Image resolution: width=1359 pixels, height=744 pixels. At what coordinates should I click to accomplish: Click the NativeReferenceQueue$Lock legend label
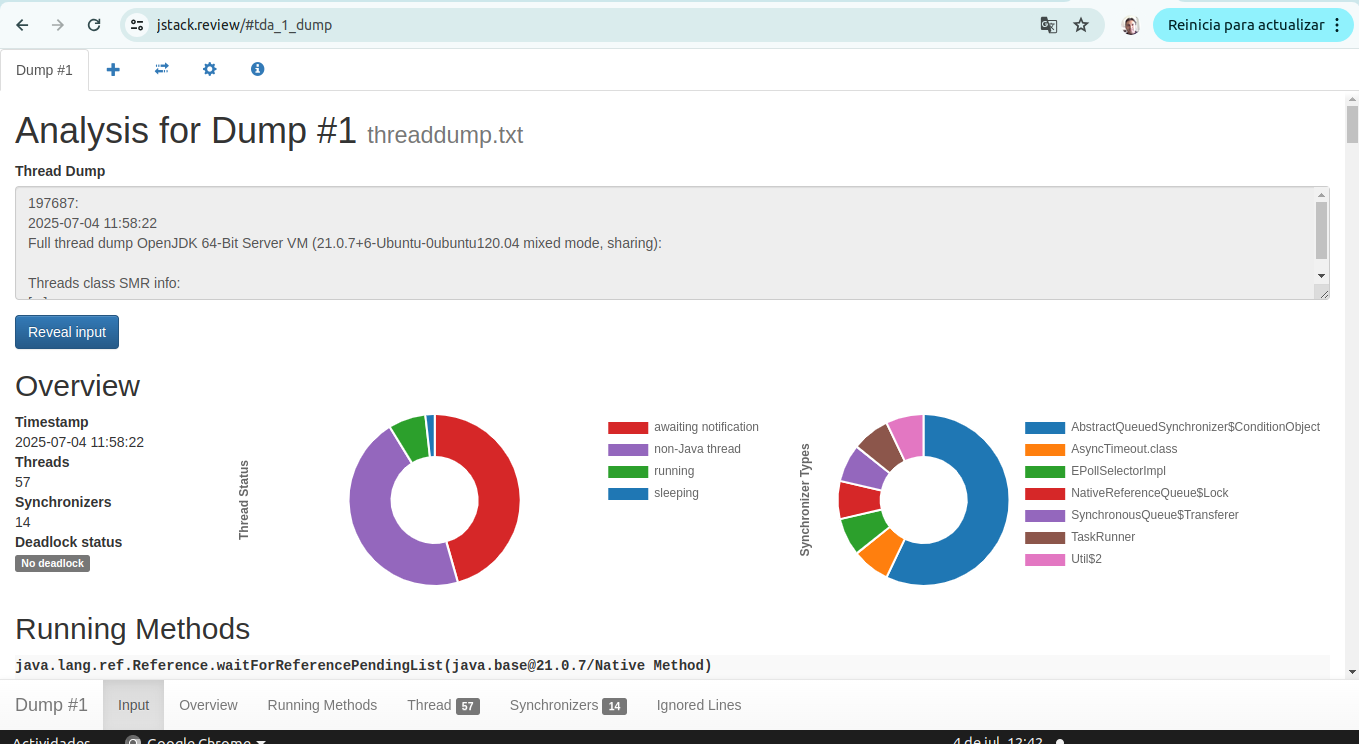(1150, 493)
